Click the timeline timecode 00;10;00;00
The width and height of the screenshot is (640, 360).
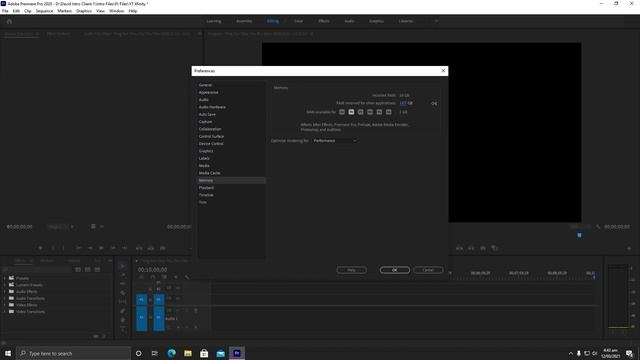152,270
